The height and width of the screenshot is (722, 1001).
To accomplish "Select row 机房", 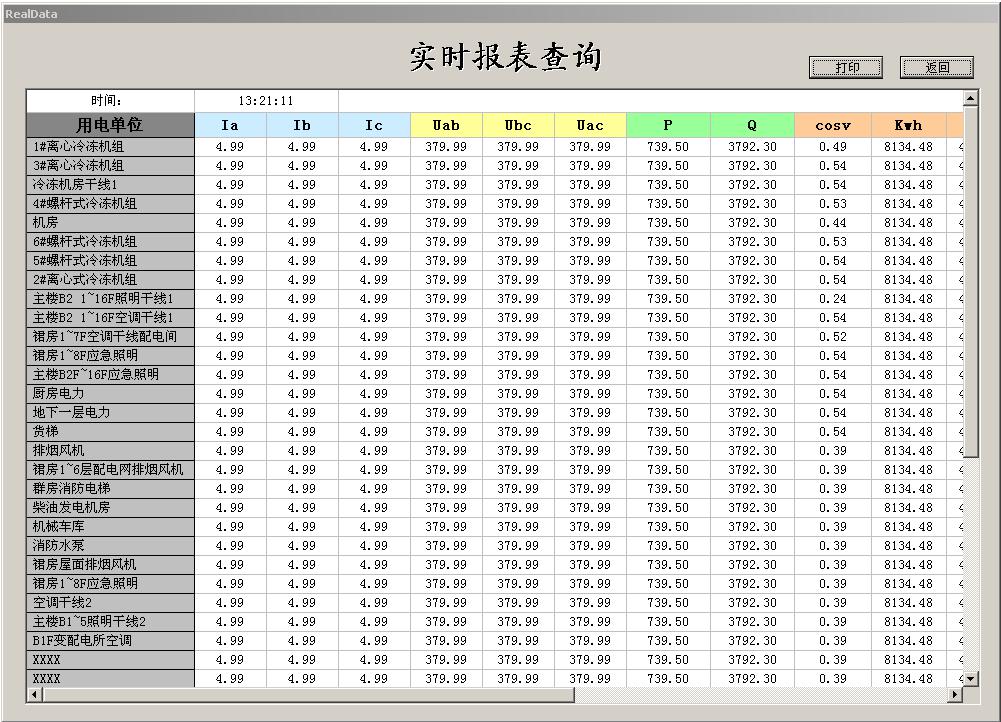I will pos(110,223).
